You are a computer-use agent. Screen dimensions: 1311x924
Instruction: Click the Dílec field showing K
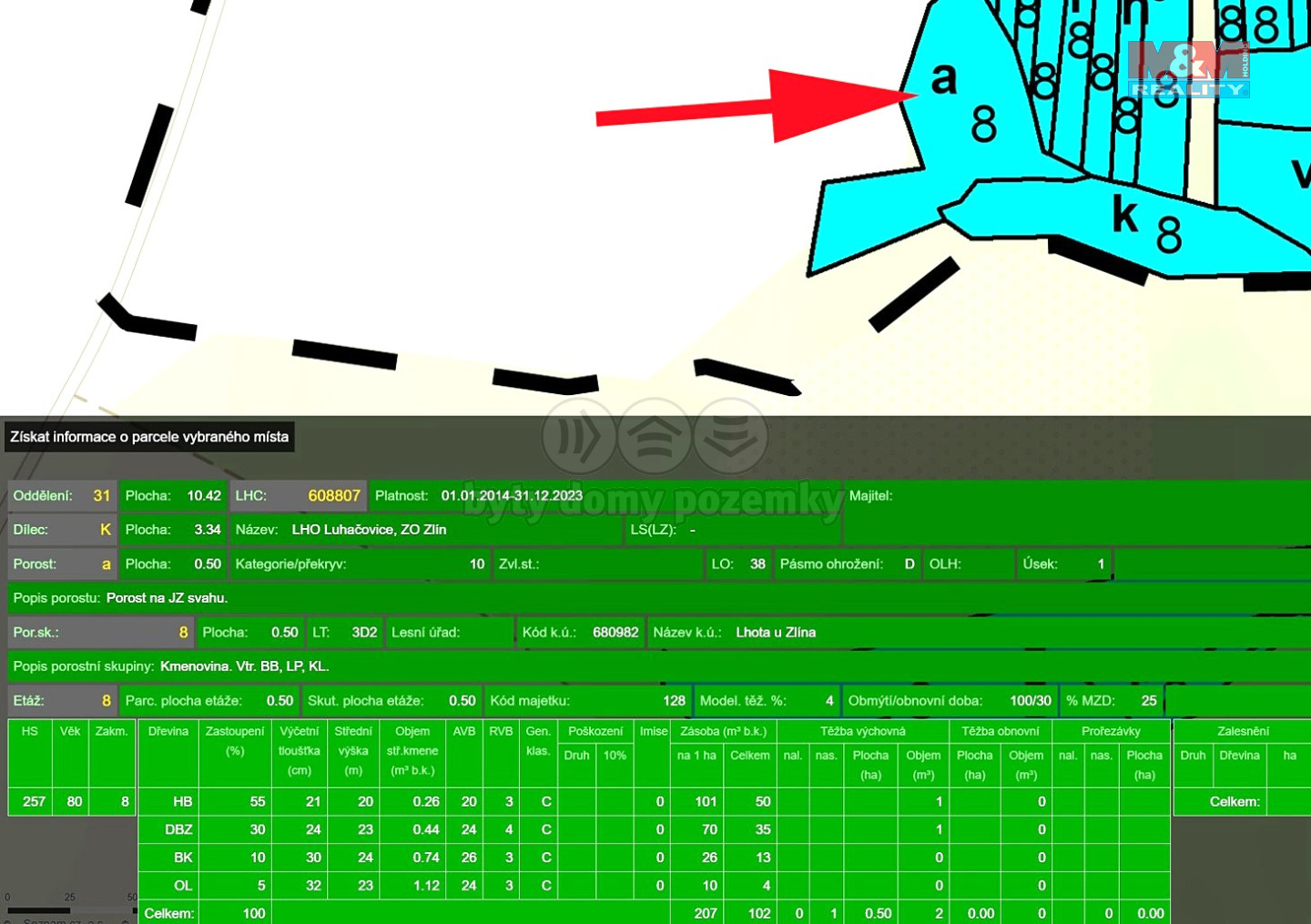[105, 530]
